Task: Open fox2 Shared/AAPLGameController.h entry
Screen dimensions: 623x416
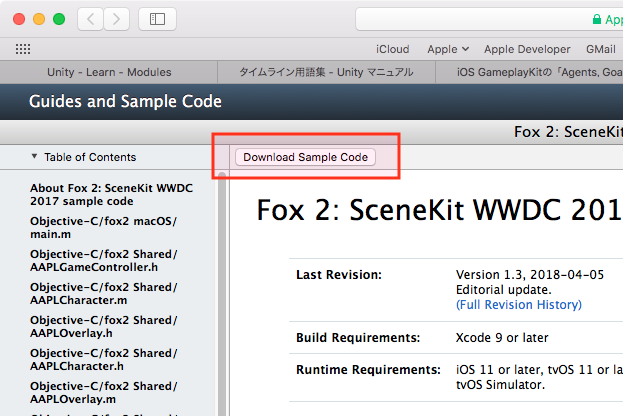Action: [104, 260]
